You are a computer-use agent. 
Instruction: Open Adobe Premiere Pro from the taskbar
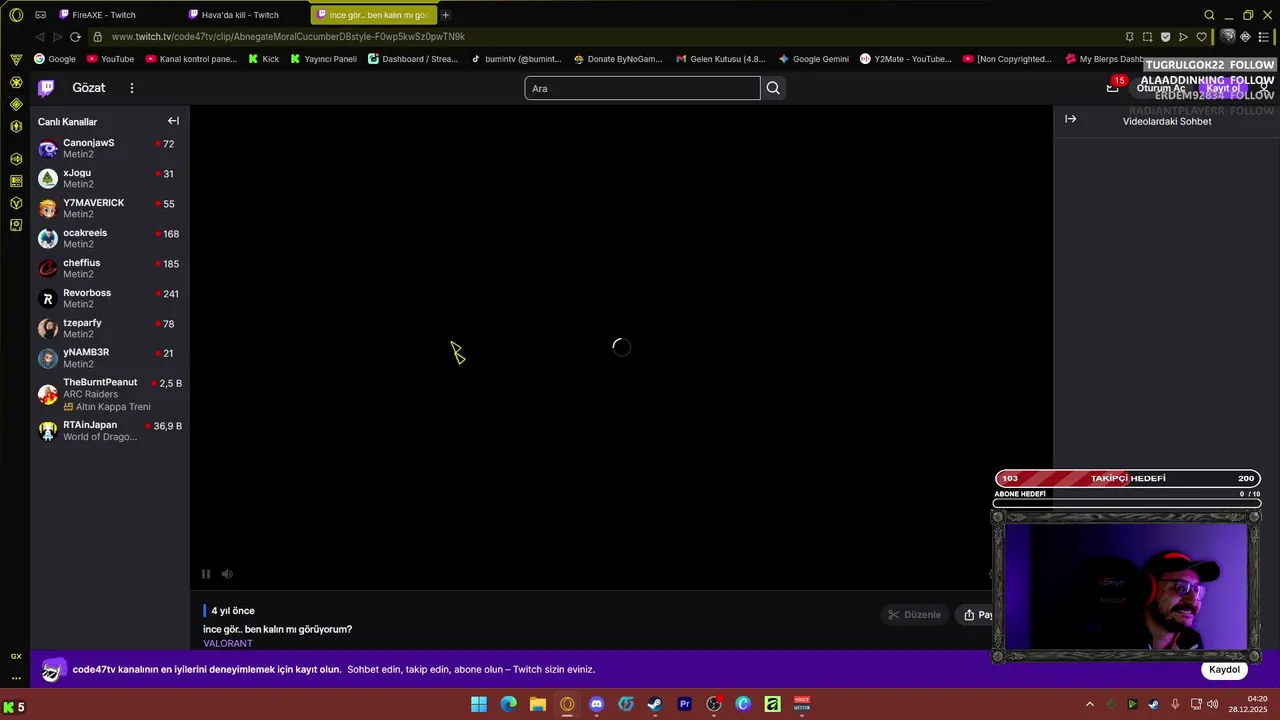685,704
